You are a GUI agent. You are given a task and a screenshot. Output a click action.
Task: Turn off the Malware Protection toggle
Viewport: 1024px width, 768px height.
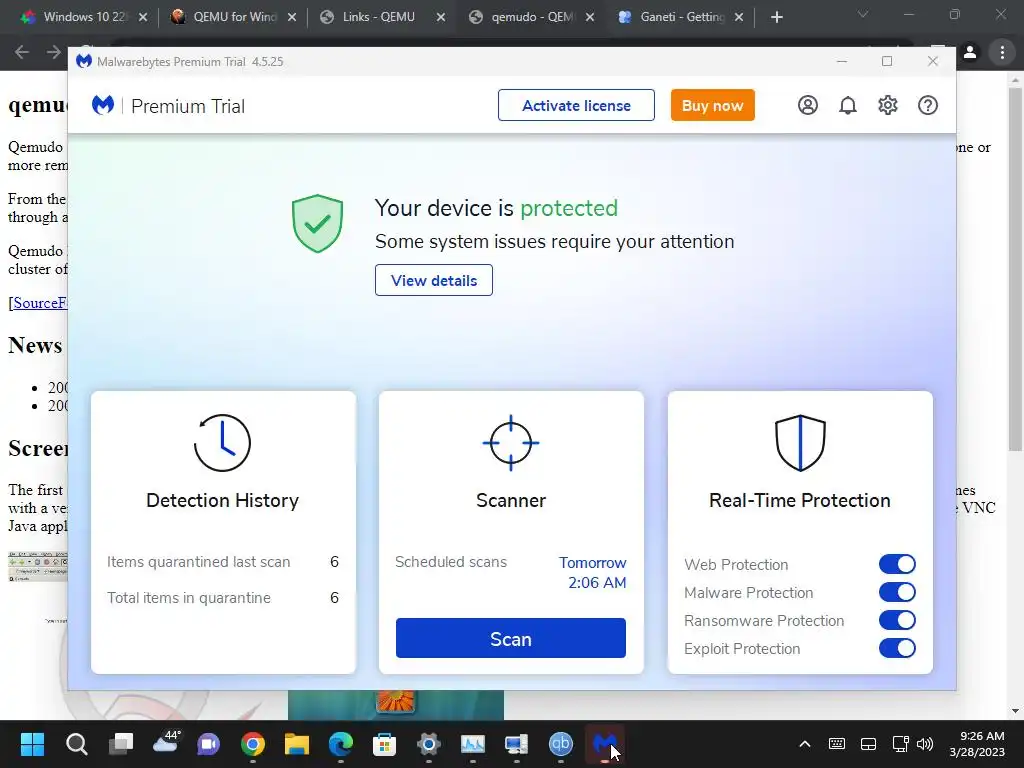click(x=897, y=592)
